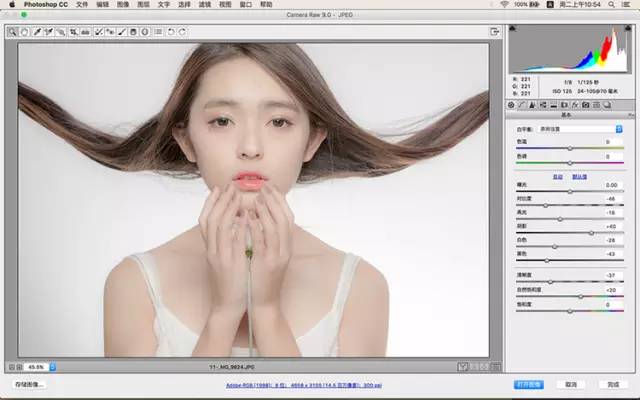This screenshot has width=640, height=400.
Task: Click the 对比度 value input field
Action: point(610,199)
